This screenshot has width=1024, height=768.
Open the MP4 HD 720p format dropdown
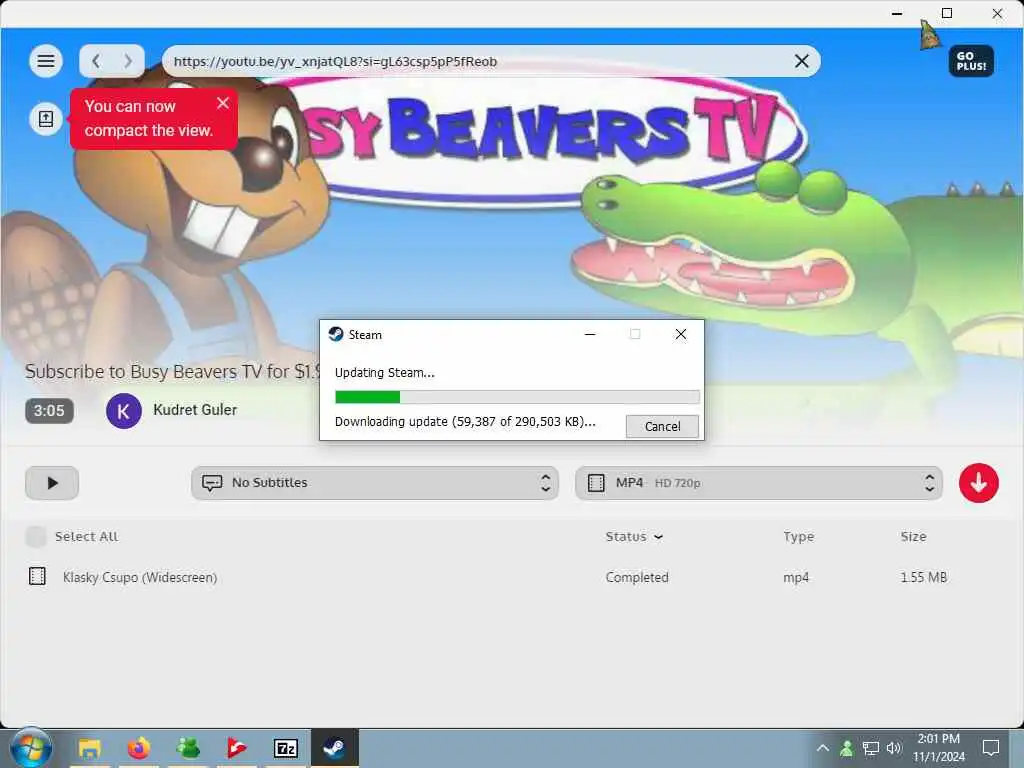point(759,483)
